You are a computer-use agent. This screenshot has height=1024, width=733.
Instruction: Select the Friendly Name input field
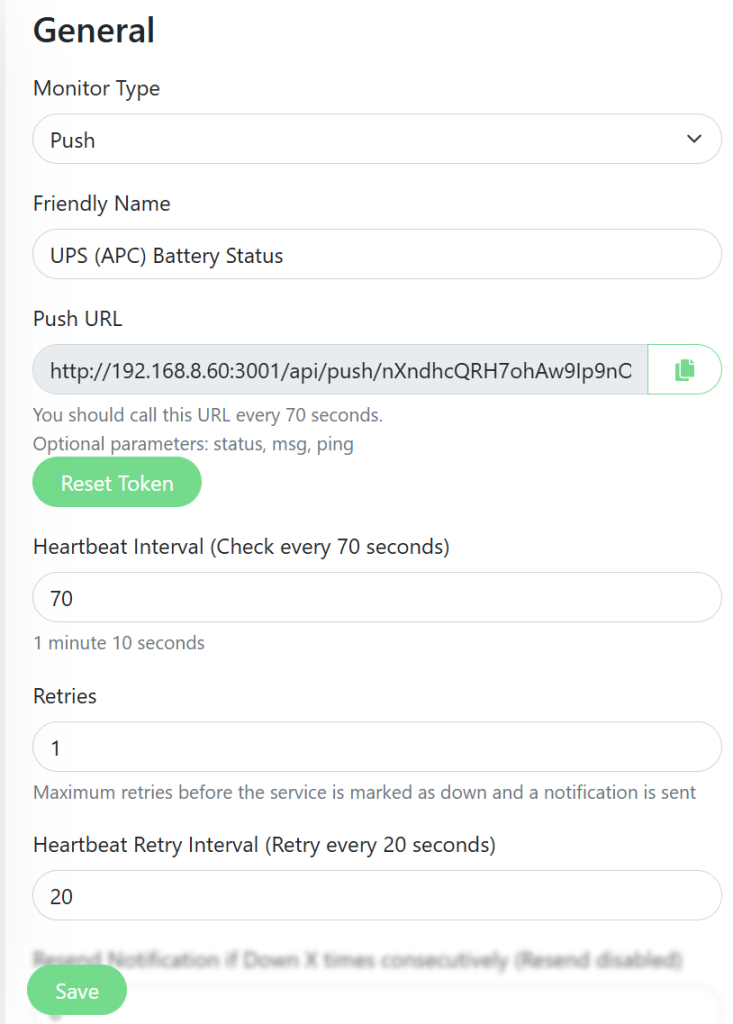tap(376, 254)
